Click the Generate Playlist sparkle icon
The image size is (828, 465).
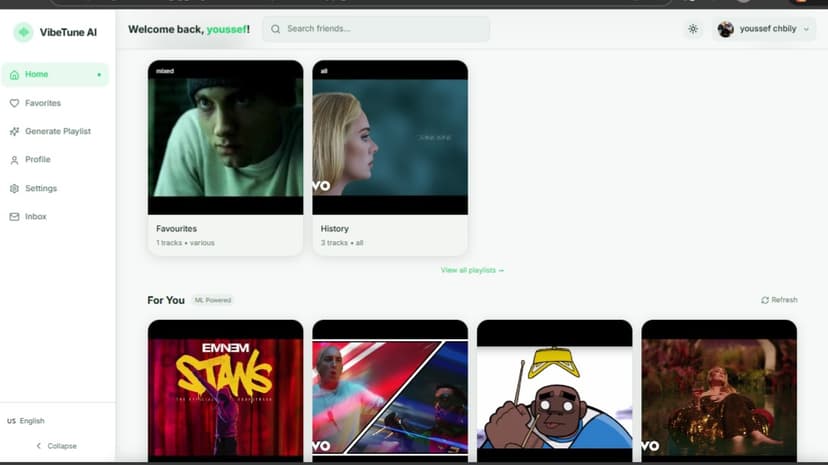point(14,131)
